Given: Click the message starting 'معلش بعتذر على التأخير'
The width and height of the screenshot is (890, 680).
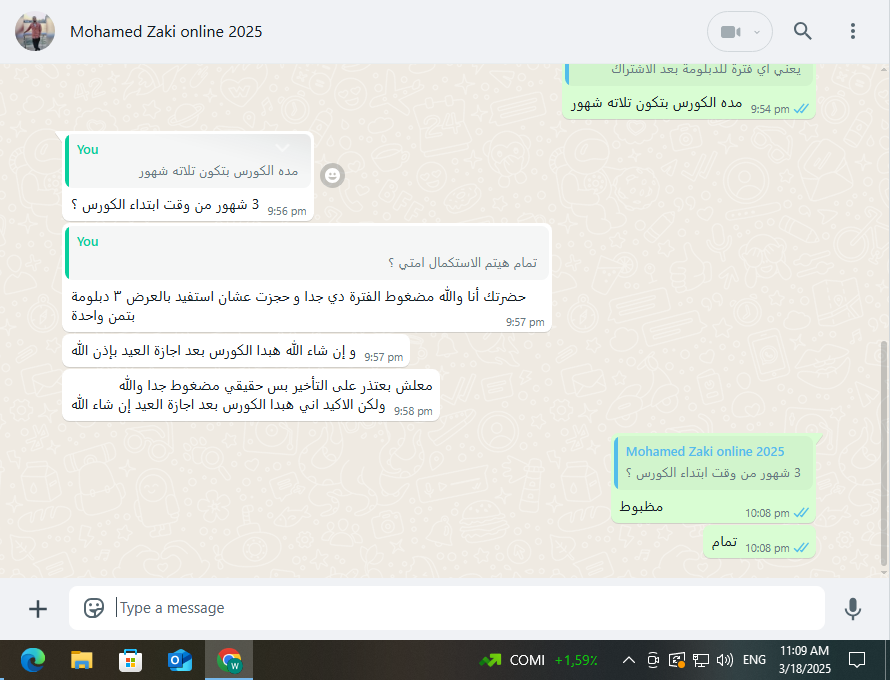Looking at the screenshot, I should (251, 395).
